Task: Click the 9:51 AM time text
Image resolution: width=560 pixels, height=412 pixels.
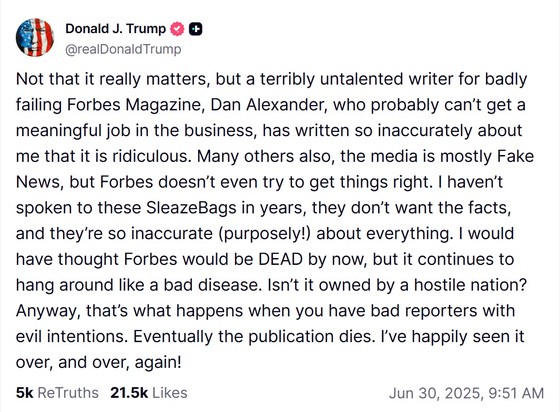Action: 516,393
